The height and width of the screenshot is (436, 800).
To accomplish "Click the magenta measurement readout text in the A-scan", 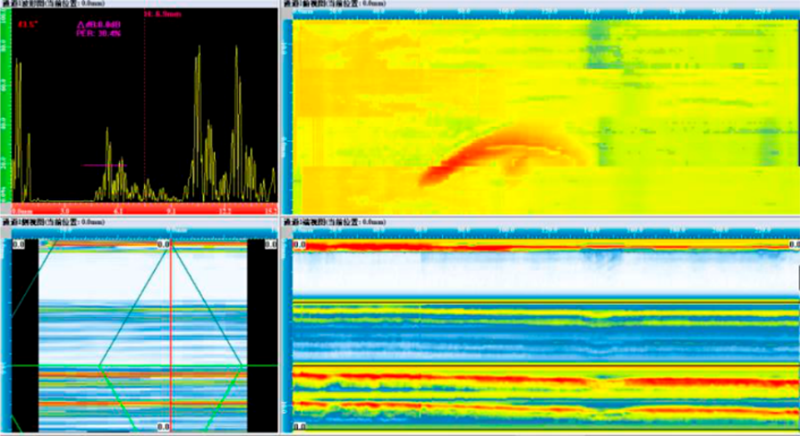I will (x=97, y=28).
